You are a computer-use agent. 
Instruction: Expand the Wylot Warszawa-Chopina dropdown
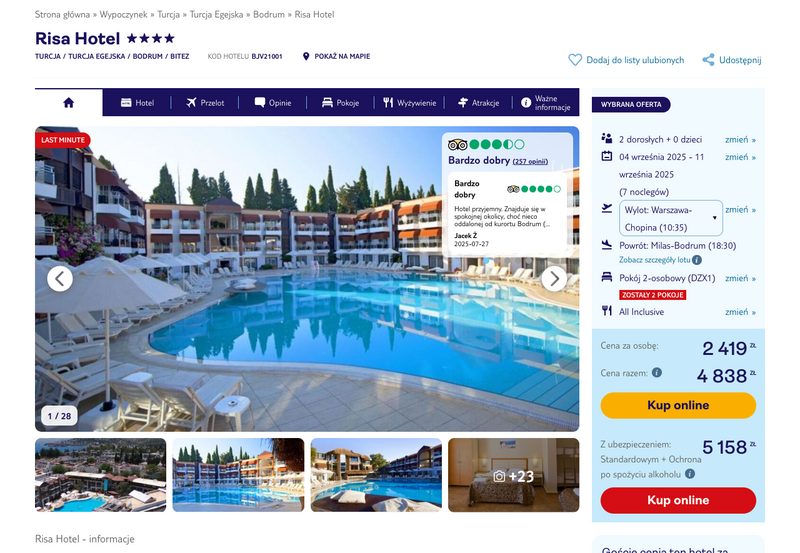(670, 218)
